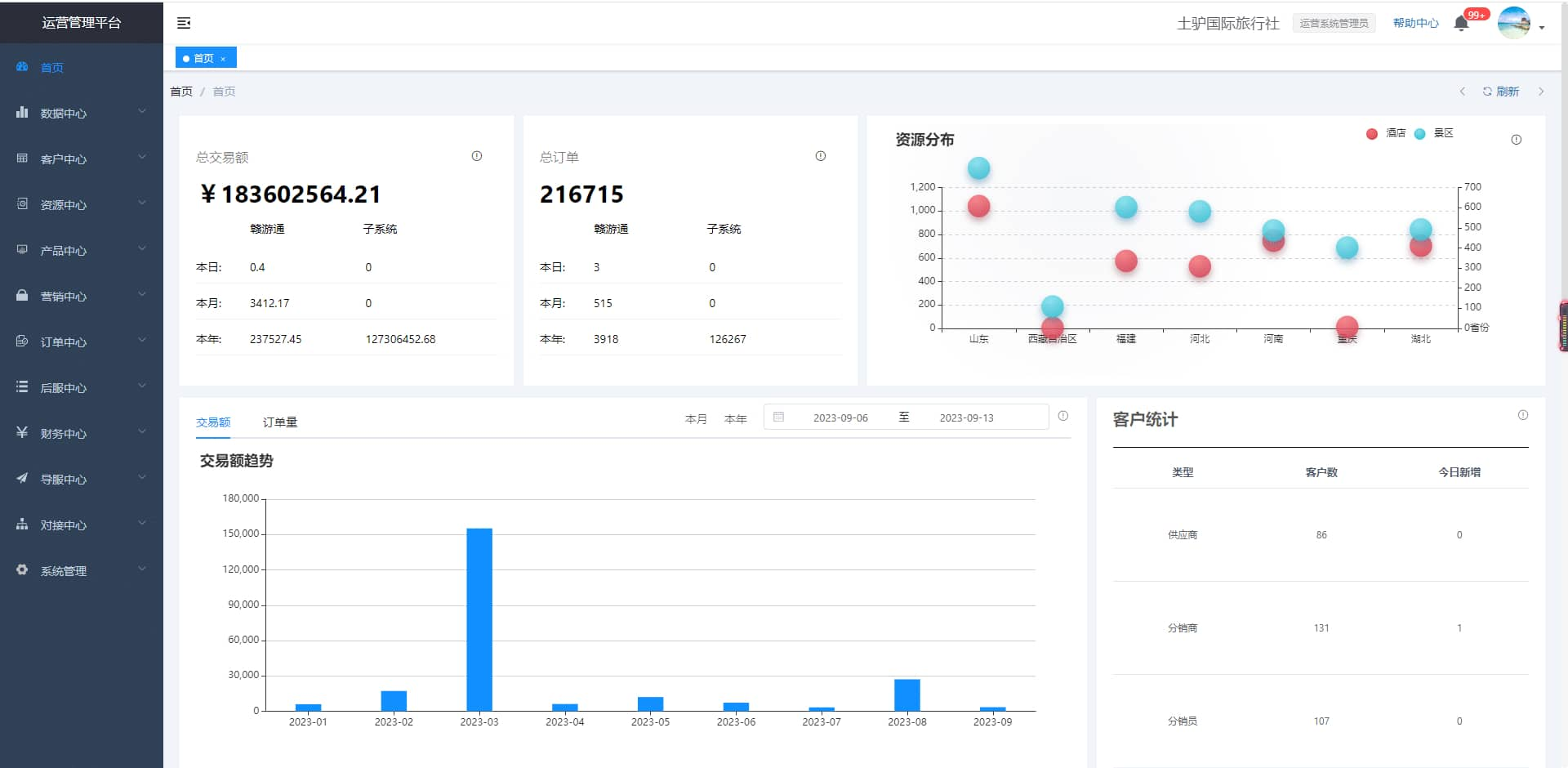Image resolution: width=1568 pixels, height=768 pixels.
Task: Click the 资源中心 sidebar icon
Action: (x=22, y=203)
